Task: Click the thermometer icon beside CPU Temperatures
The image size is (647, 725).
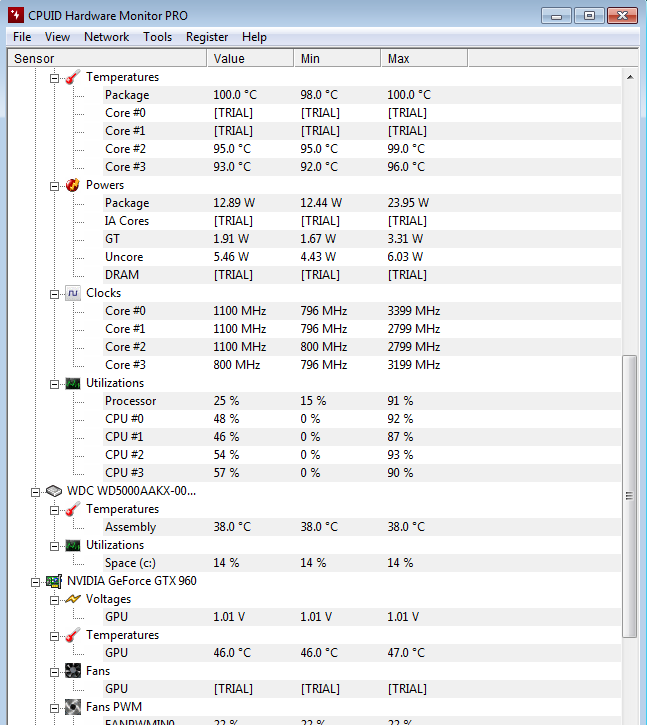Action: pos(73,77)
